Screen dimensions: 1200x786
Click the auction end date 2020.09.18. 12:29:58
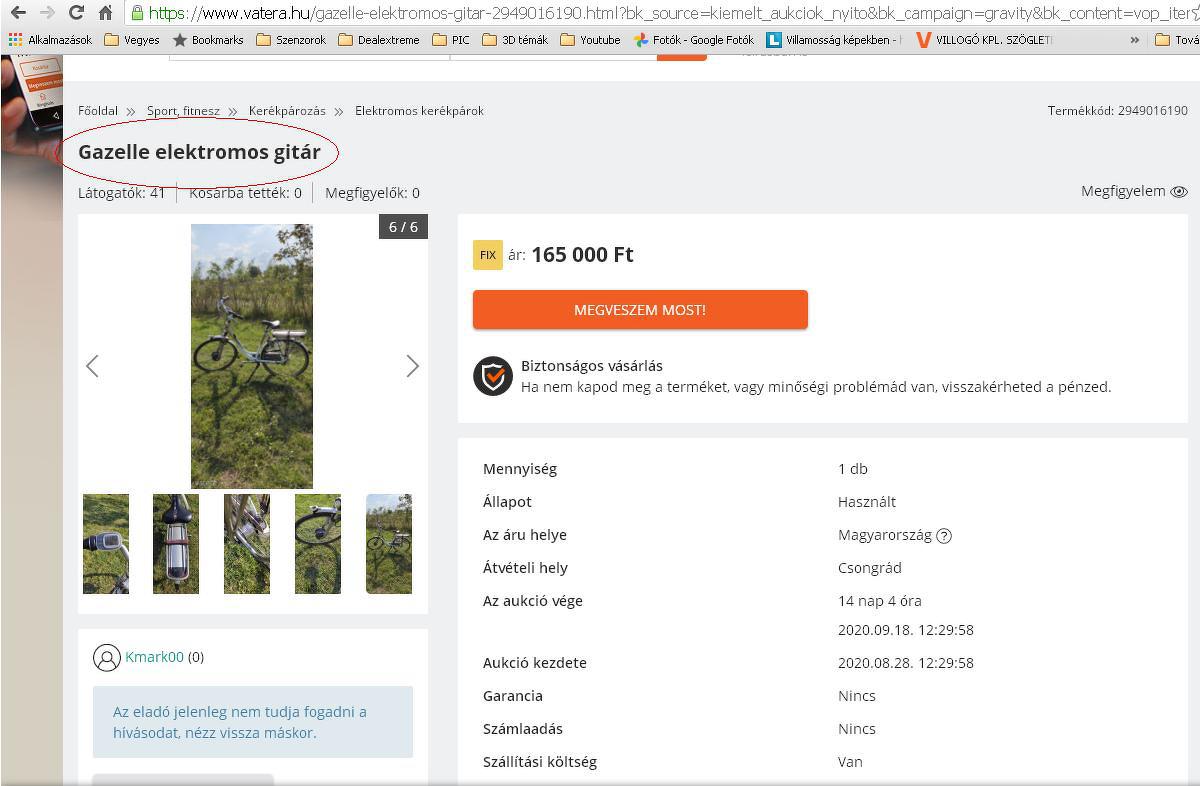(906, 630)
